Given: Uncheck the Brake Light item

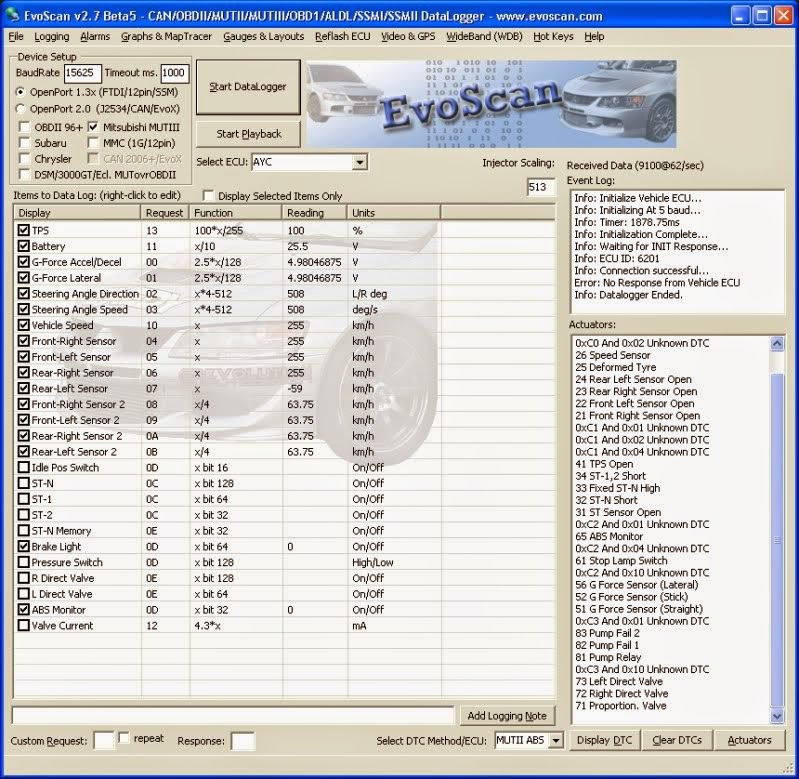Looking at the screenshot, I should 23,546.
